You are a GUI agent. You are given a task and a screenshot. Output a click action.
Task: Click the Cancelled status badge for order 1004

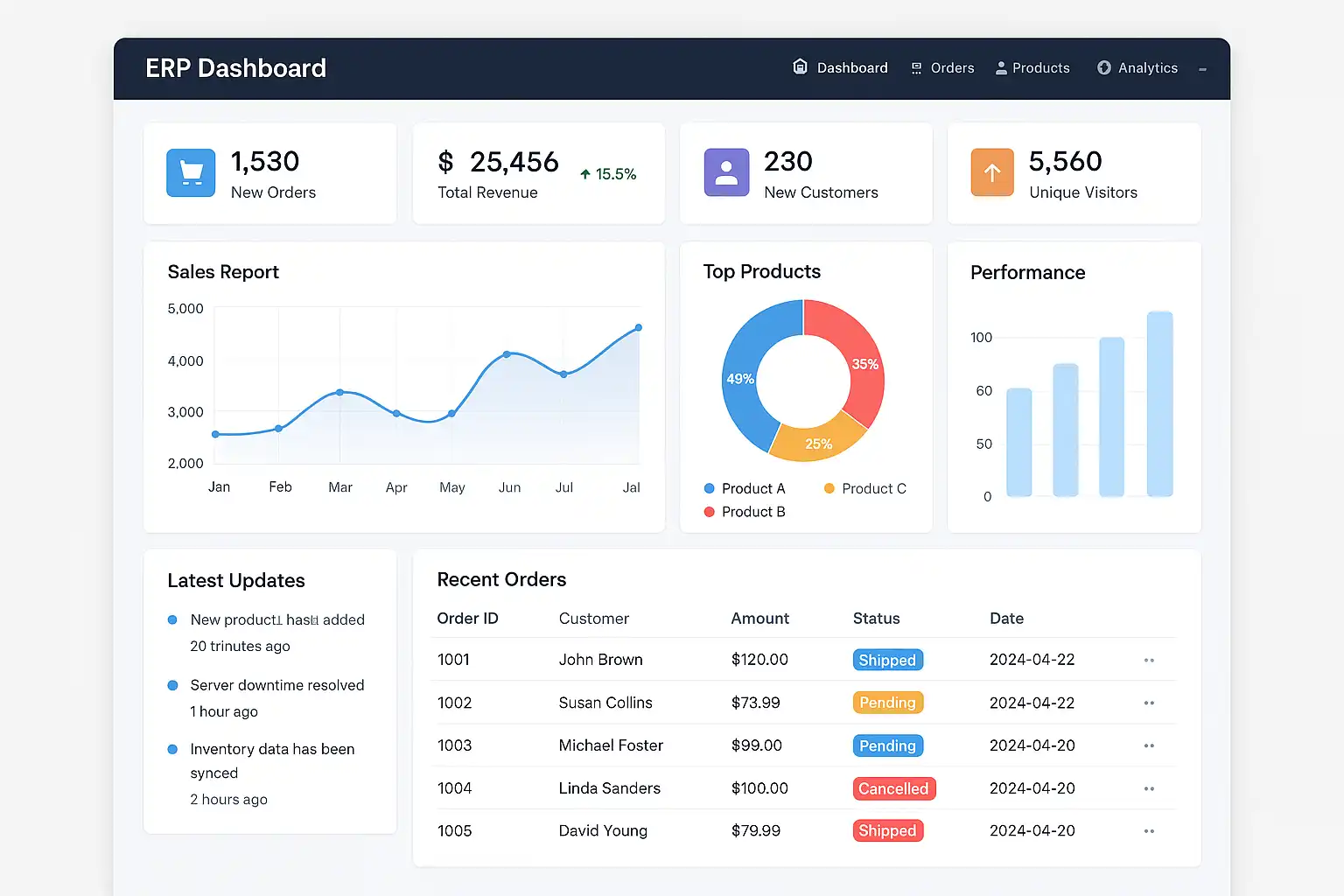(x=893, y=788)
